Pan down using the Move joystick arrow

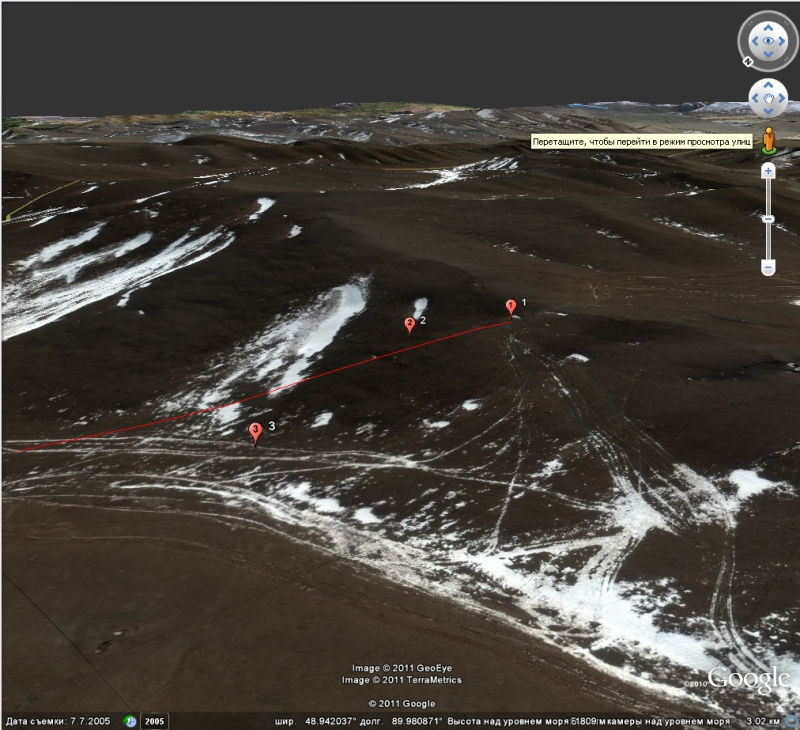[x=768, y=110]
